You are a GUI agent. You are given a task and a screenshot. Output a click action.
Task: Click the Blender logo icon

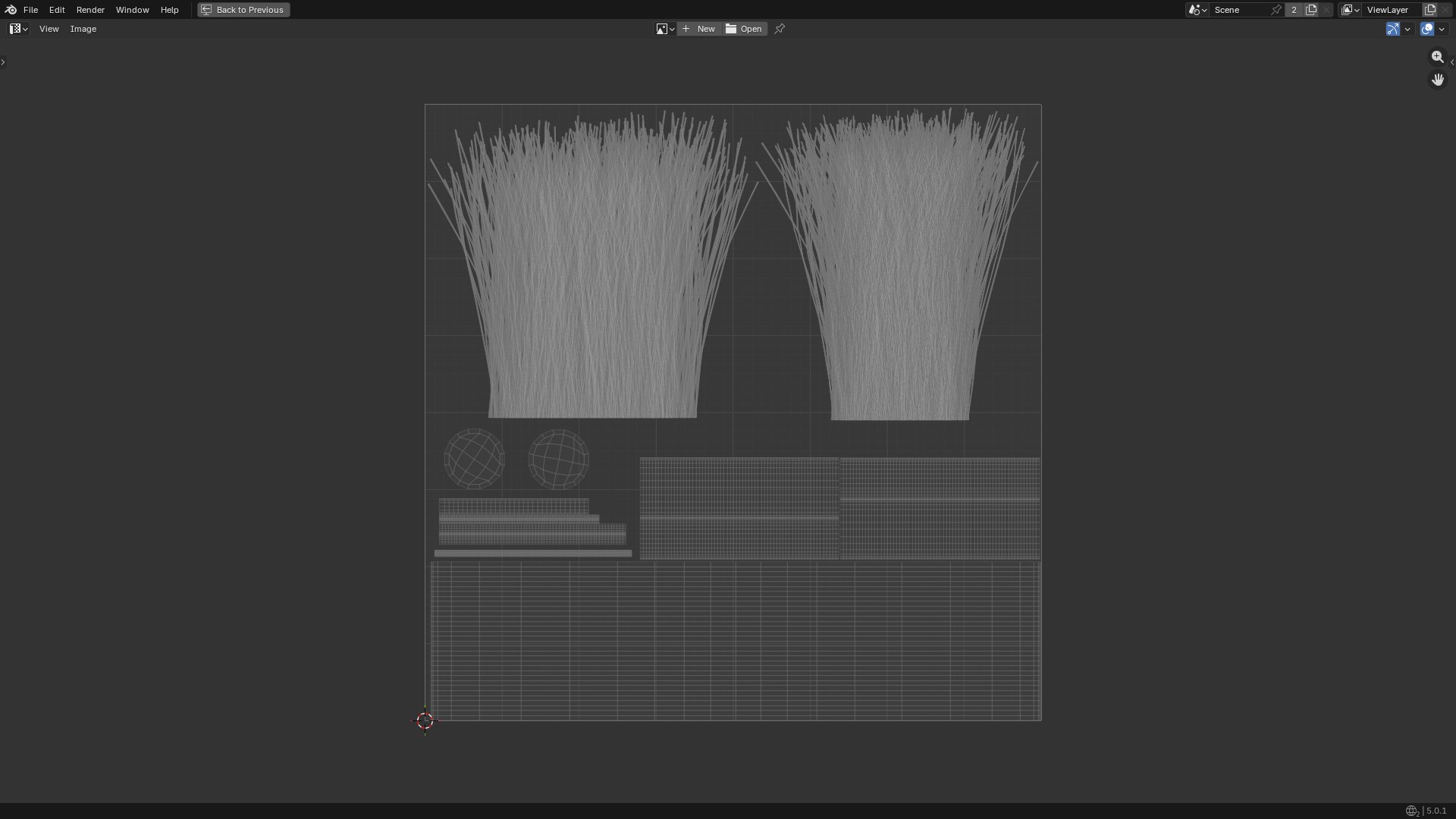11,10
